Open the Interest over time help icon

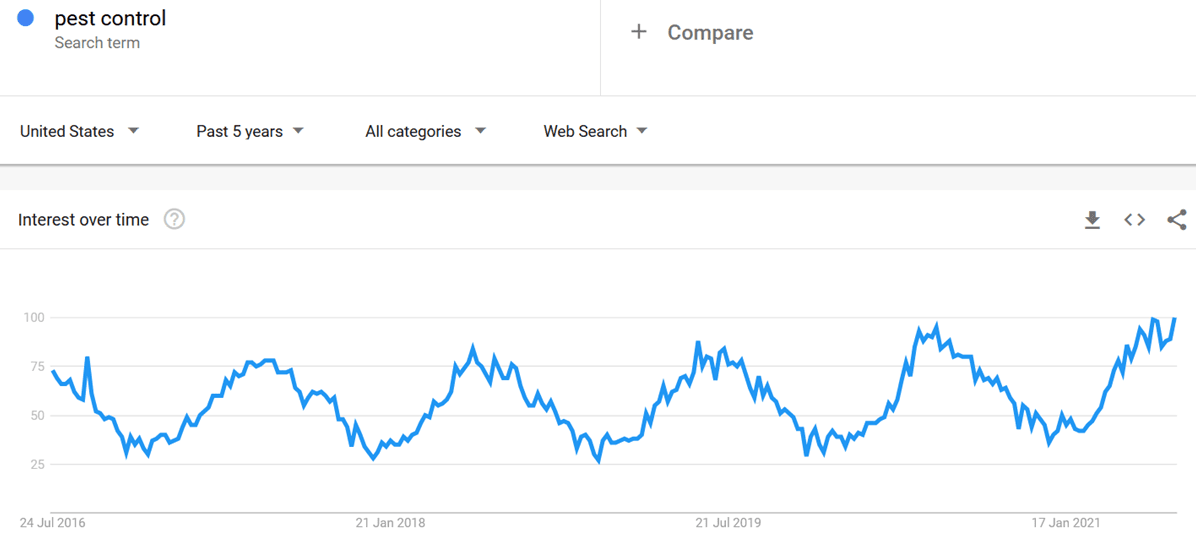point(175,220)
